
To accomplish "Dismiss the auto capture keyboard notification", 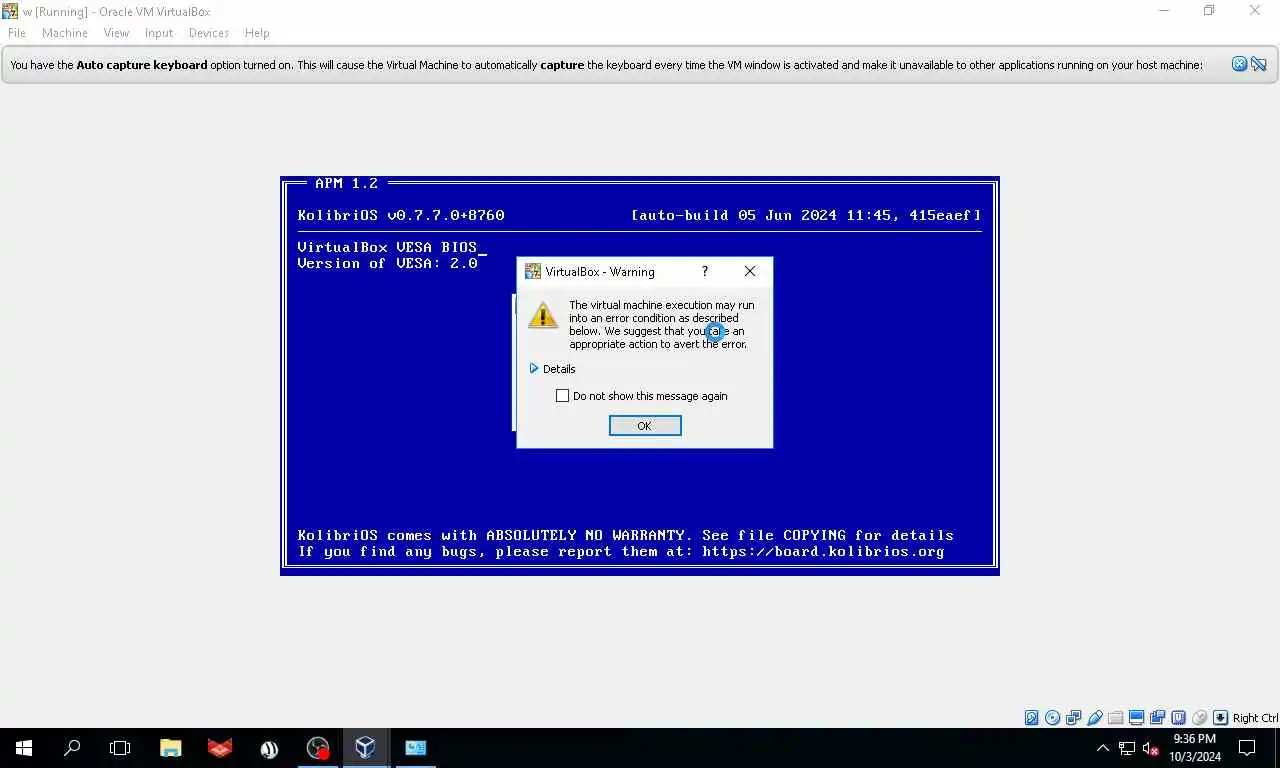I will pyautogui.click(x=1239, y=64).
